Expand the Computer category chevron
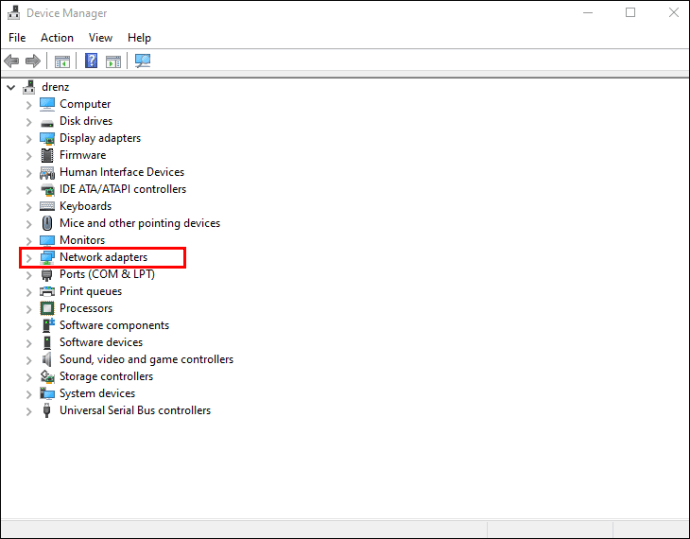The image size is (690, 539). [x=29, y=105]
